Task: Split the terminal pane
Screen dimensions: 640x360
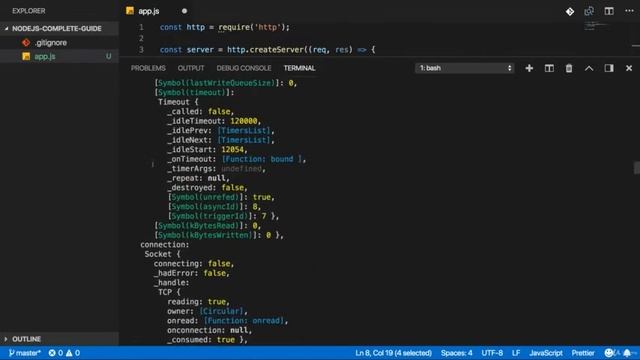Action: (549, 68)
